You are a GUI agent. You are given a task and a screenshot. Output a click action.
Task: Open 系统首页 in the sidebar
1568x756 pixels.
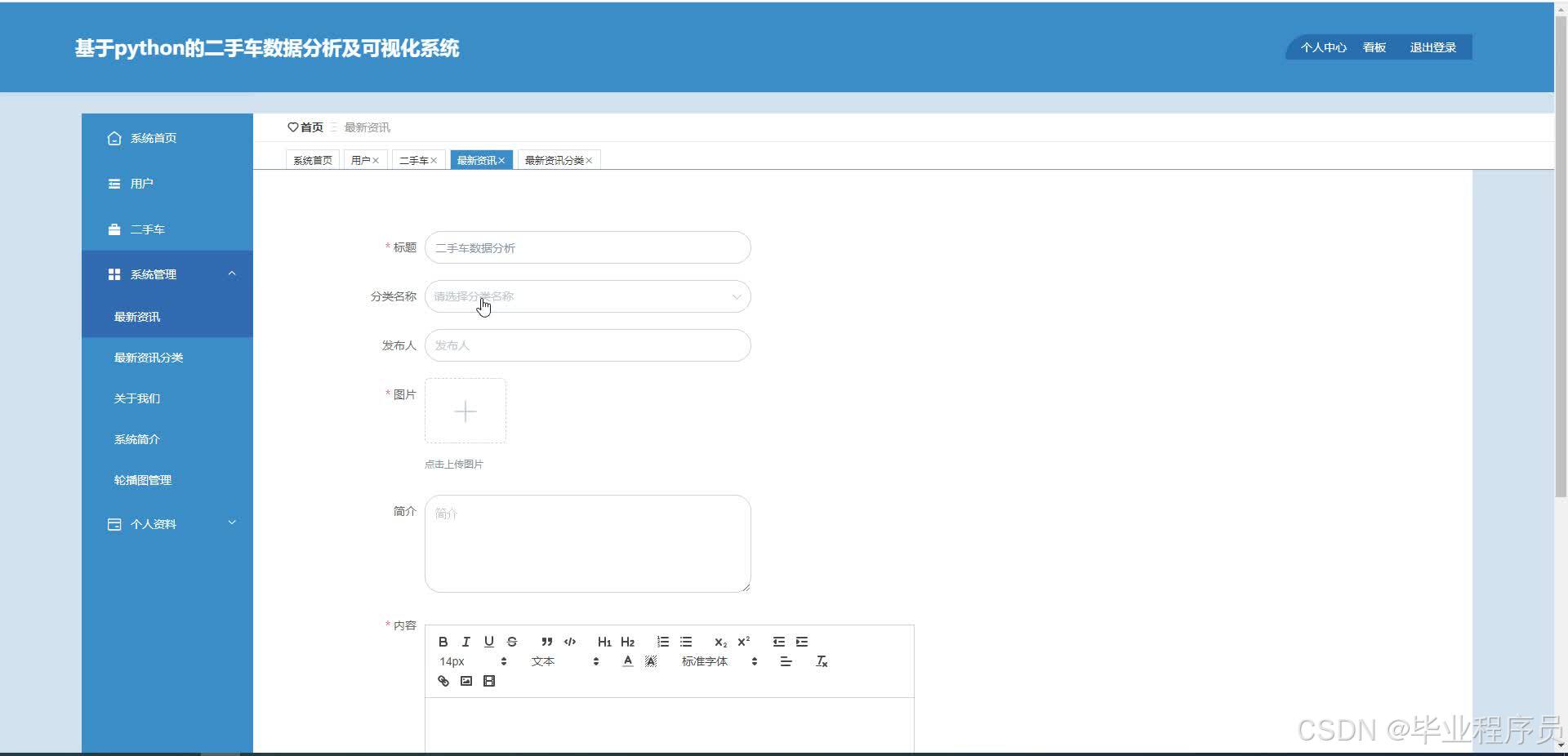pos(167,138)
